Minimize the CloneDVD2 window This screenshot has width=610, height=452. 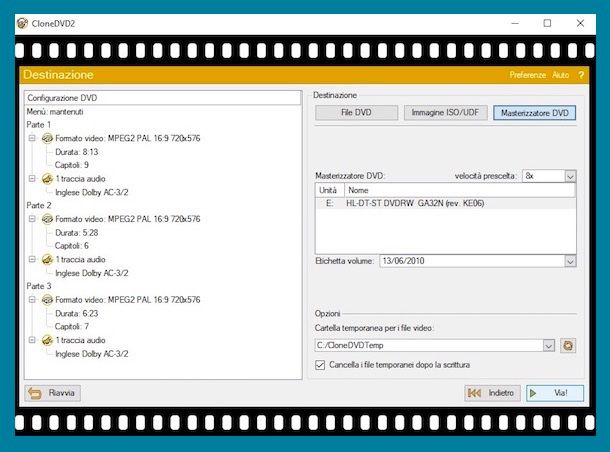(x=515, y=24)
